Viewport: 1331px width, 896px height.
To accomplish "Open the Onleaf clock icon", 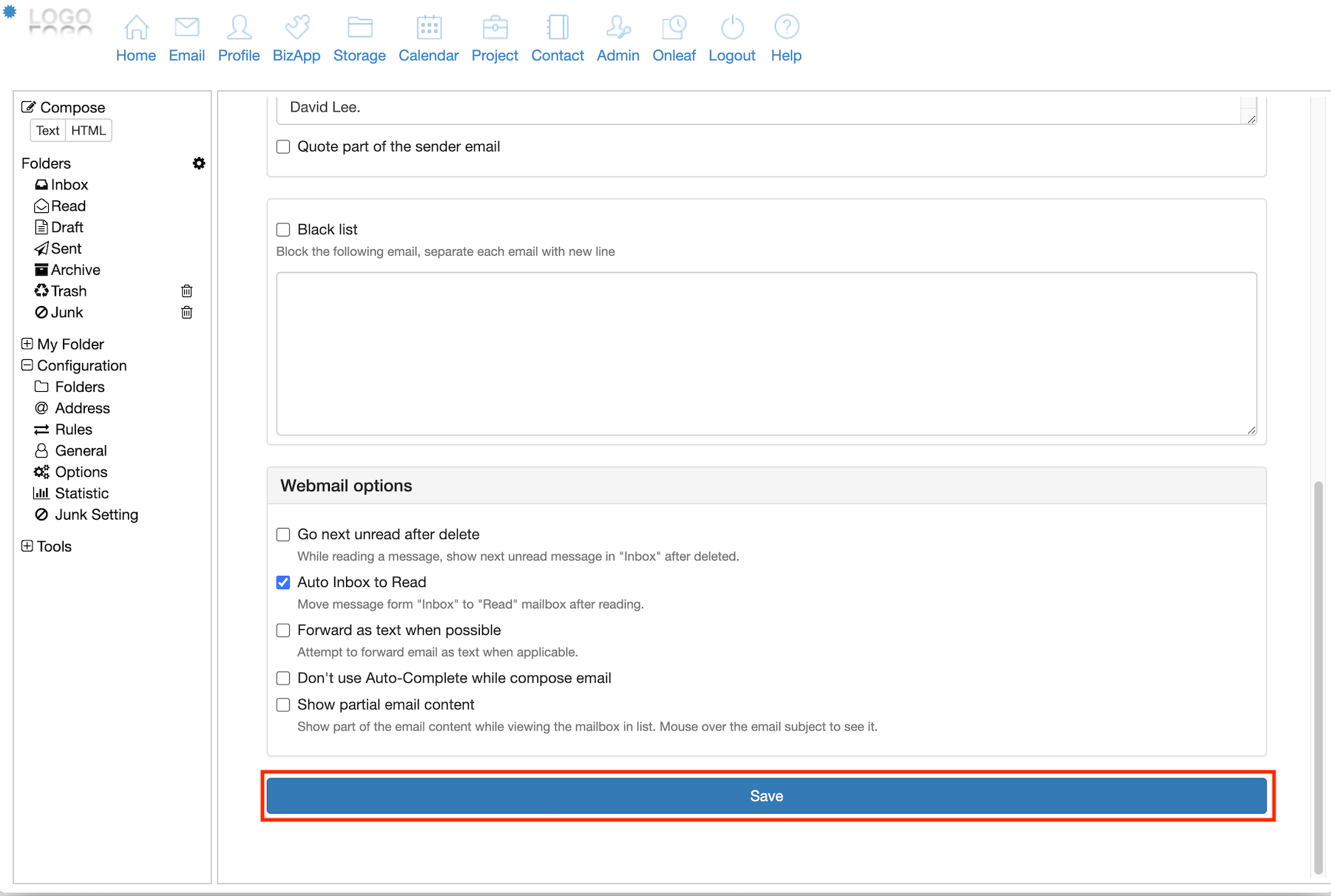I will (674, 28).
